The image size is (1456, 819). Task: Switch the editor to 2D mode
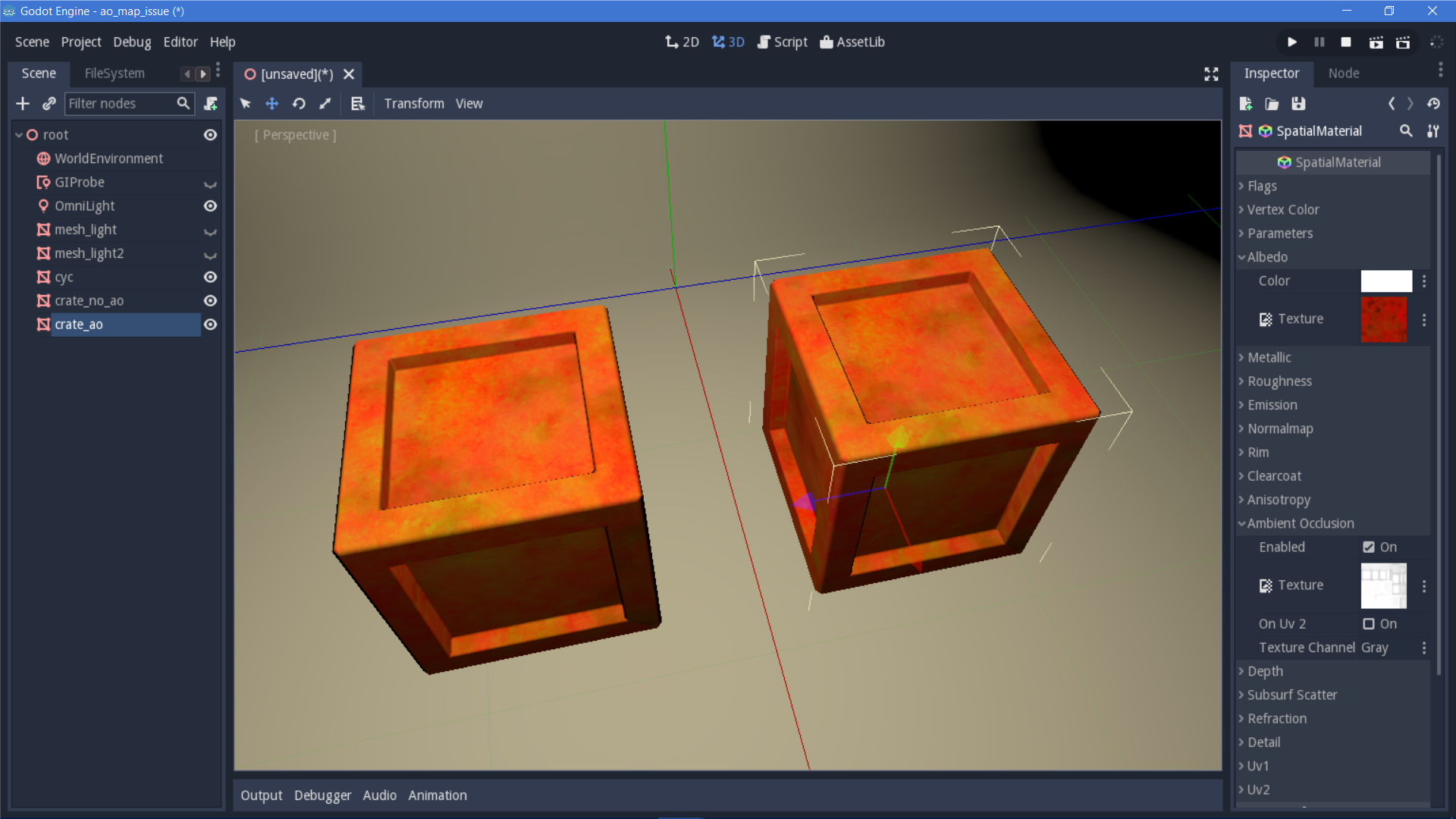pos(682,42)
